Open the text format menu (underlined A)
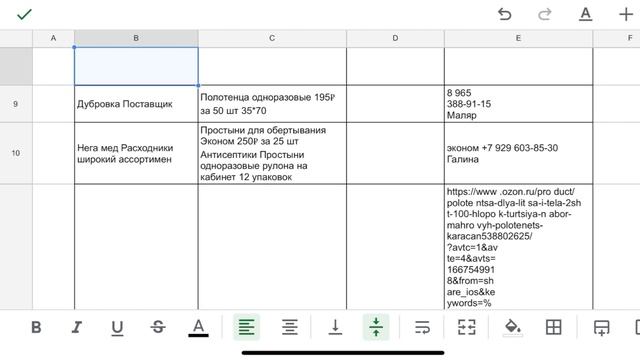 click(585, 15)
